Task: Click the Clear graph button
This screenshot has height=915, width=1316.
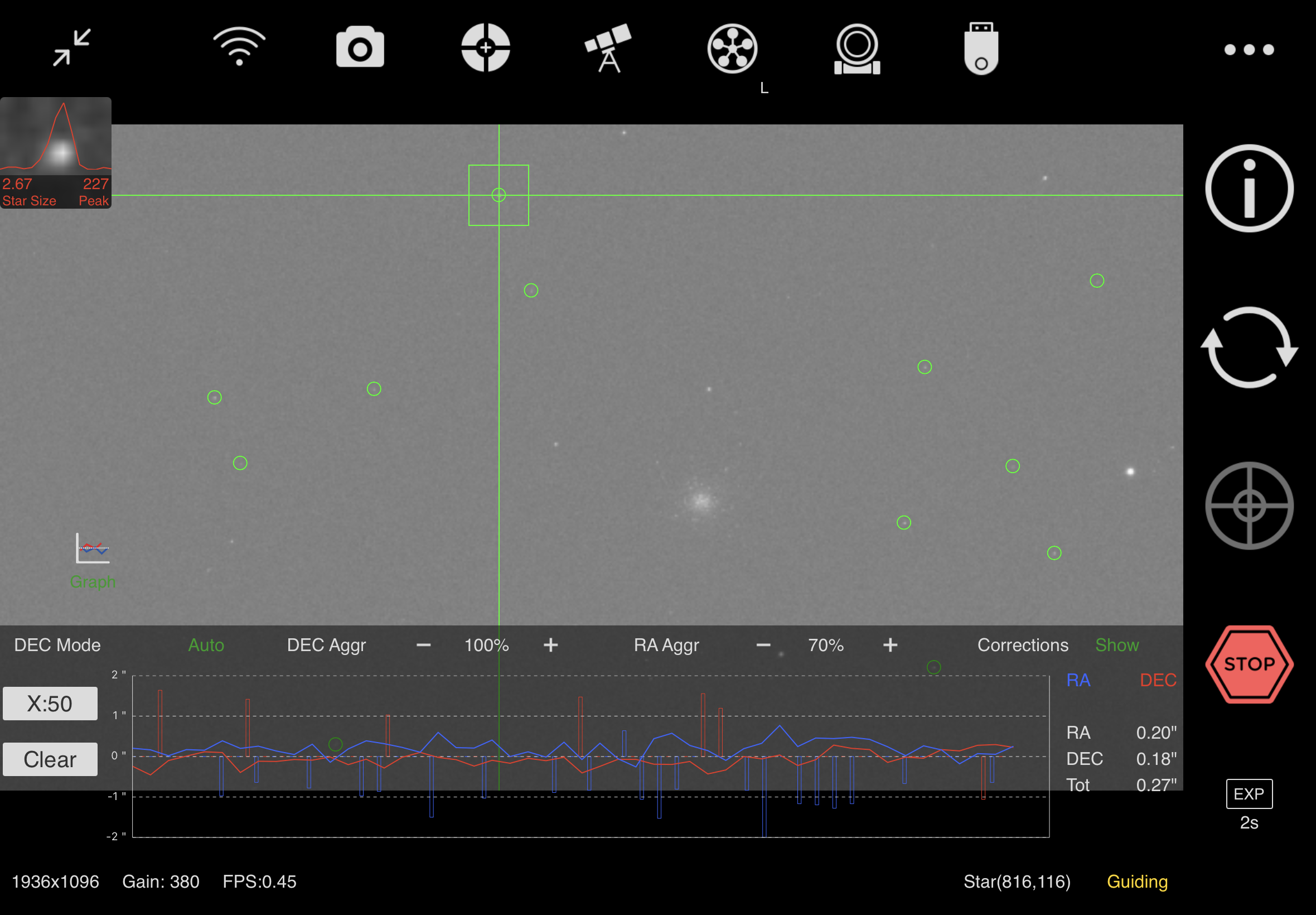Action: point(50,759)
